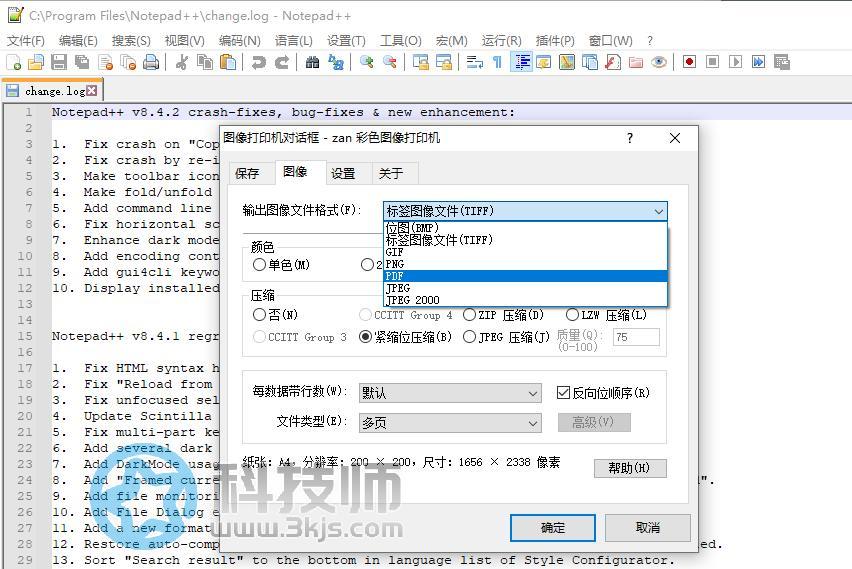Click the Zoom Out magnifier icon
This screenshot has height=569, width=852.
click(x=390, y=62)
